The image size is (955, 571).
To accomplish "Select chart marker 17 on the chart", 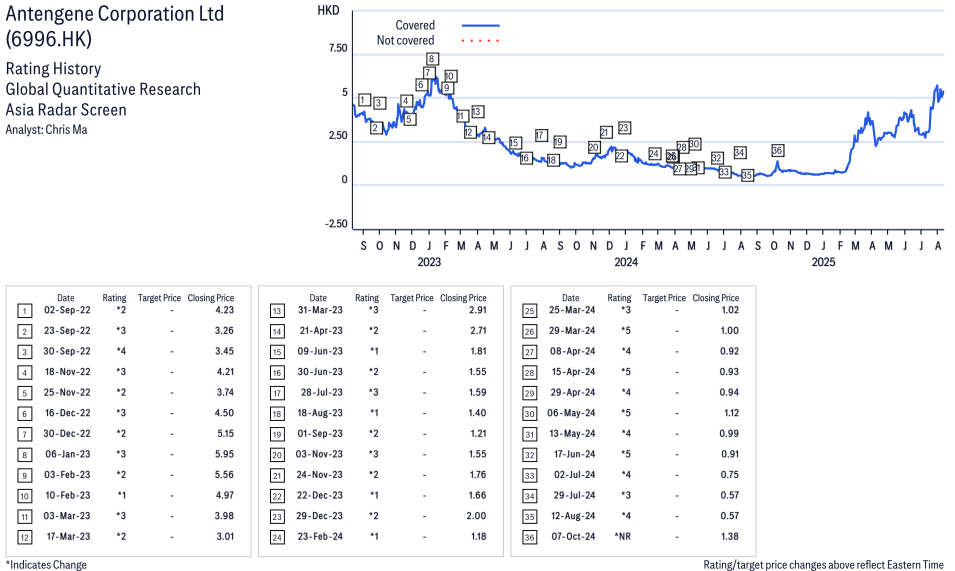I will point(541,135).
